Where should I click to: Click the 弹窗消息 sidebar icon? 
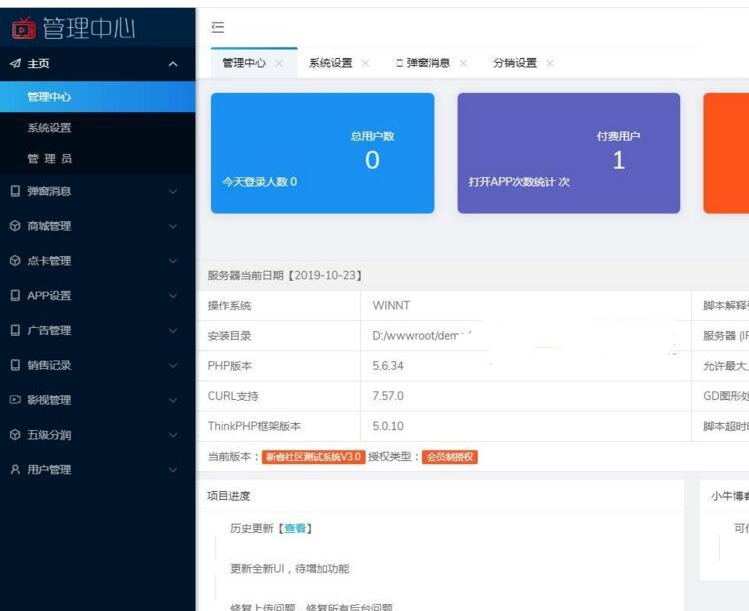click(x=15, y=191)
